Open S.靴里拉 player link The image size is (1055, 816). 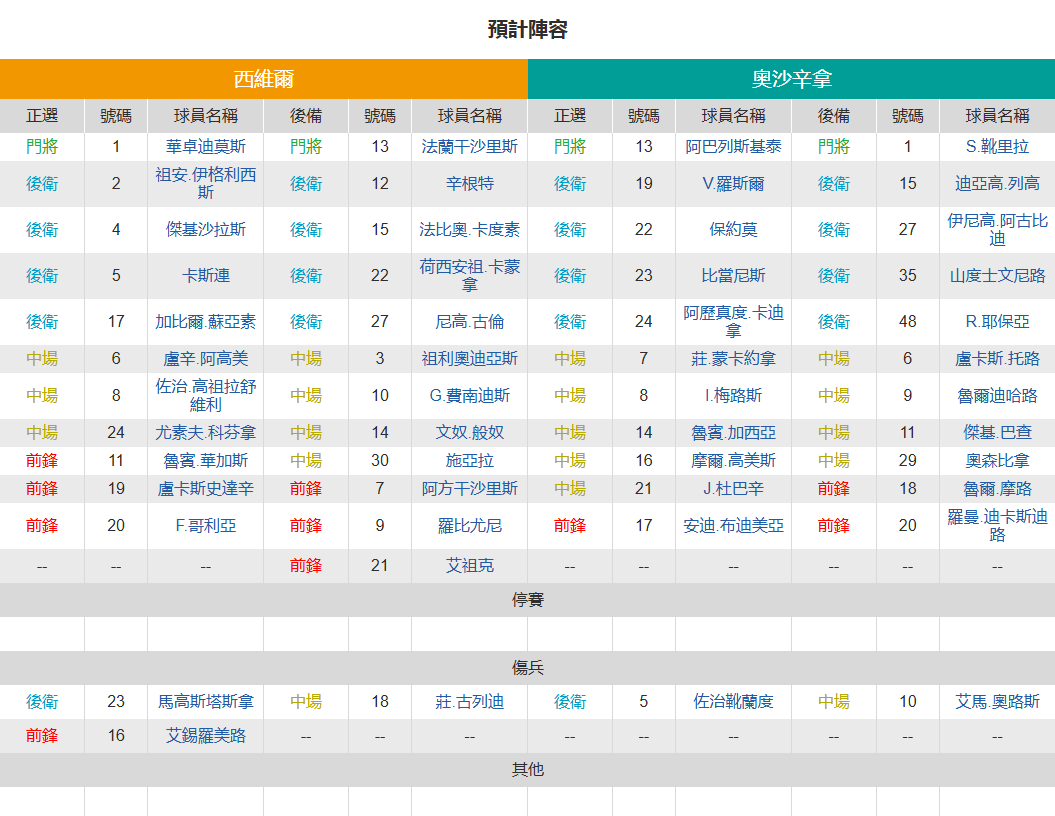(x=997, y=147)
